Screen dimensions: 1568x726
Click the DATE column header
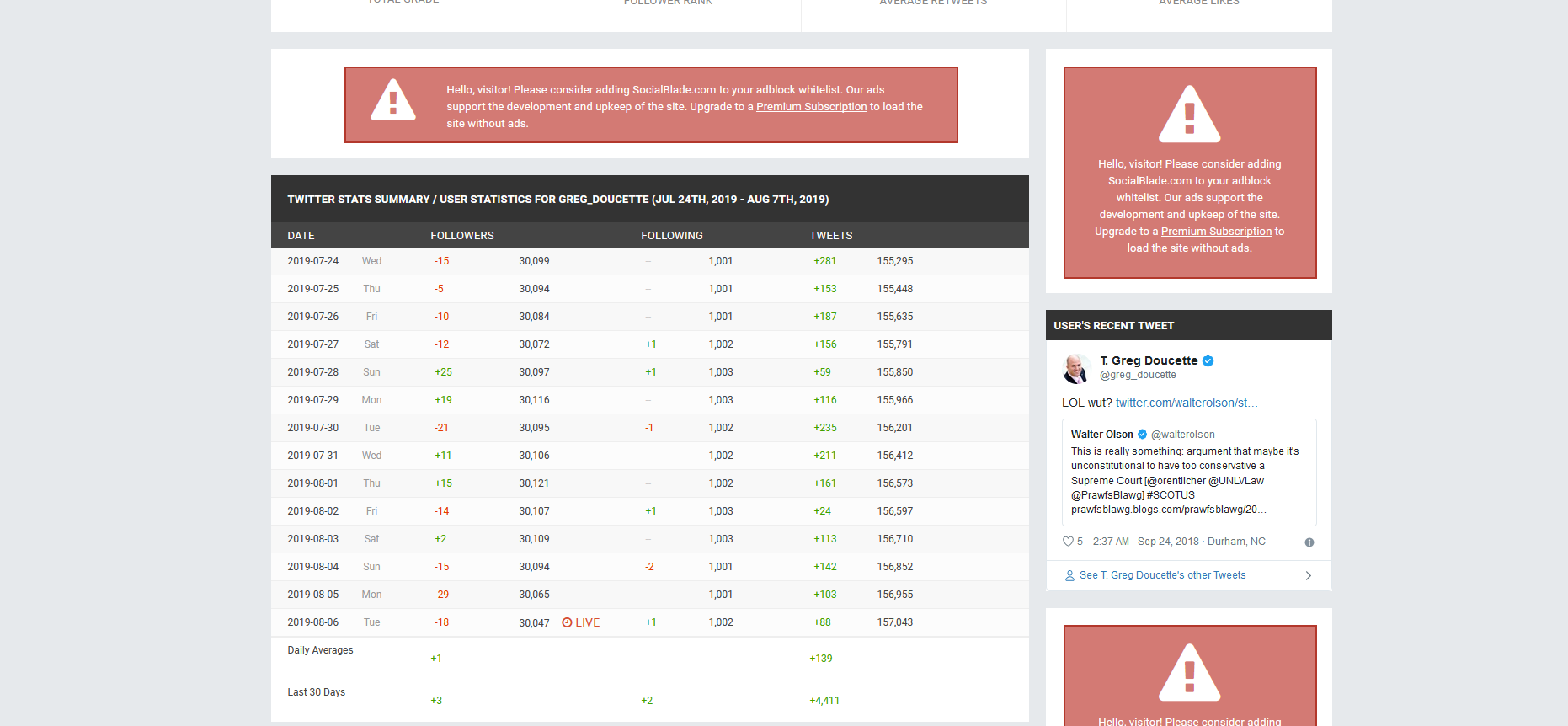[x=301, y=236]
